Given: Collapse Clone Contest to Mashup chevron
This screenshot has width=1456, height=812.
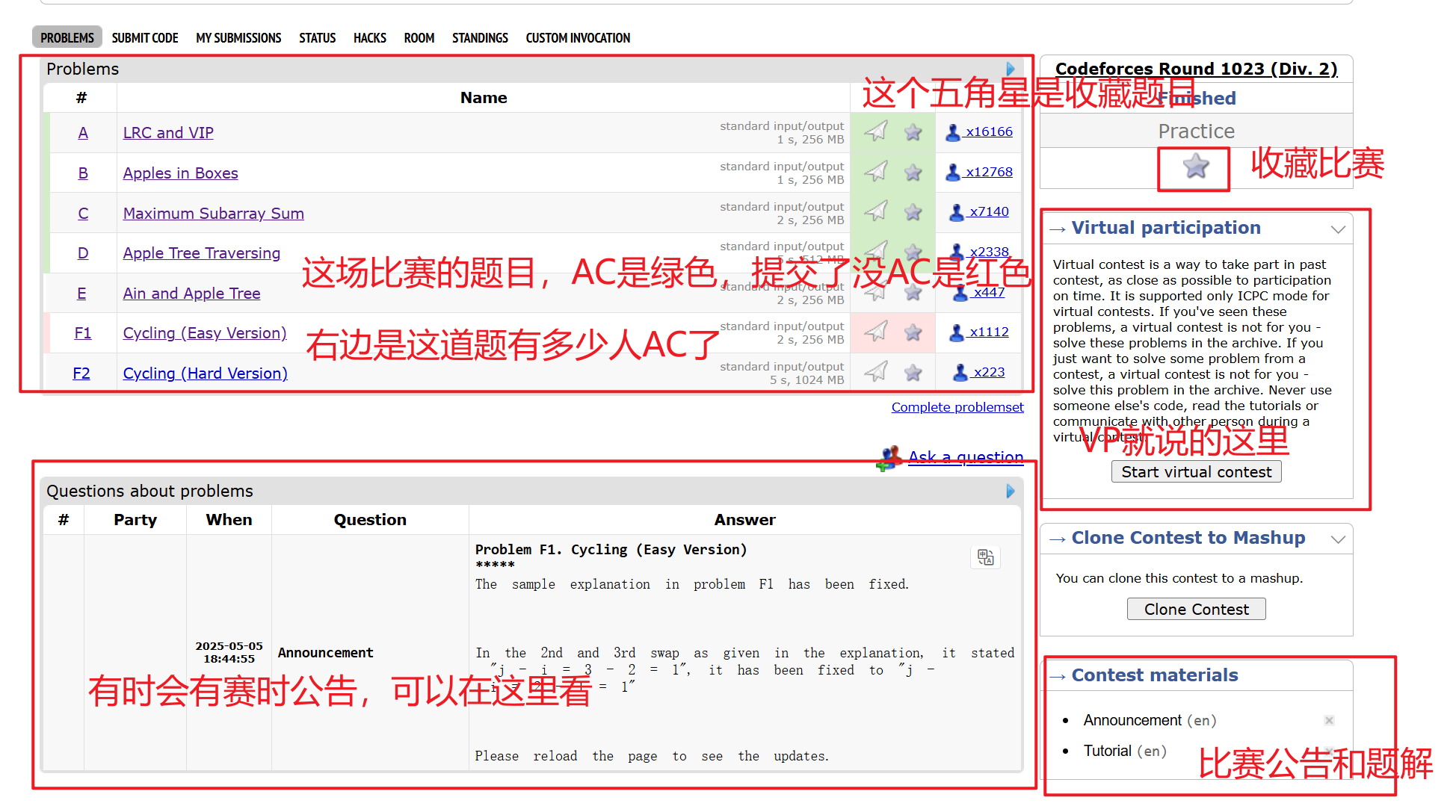Looking at the screenshot, I should point(1338,539).
